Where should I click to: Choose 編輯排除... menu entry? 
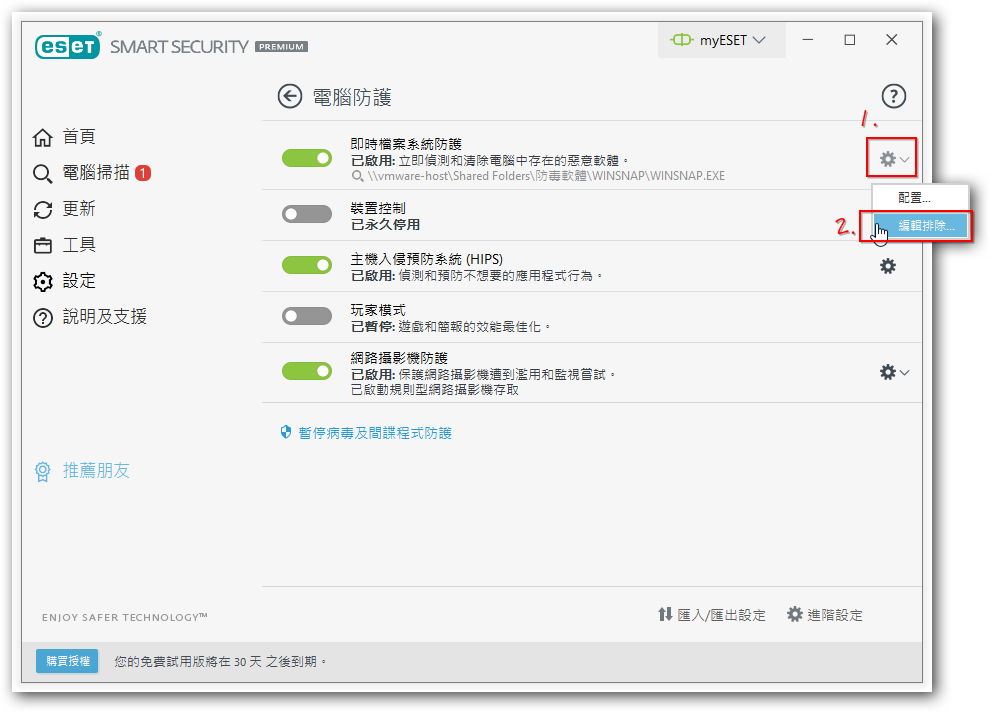(925, 226)
